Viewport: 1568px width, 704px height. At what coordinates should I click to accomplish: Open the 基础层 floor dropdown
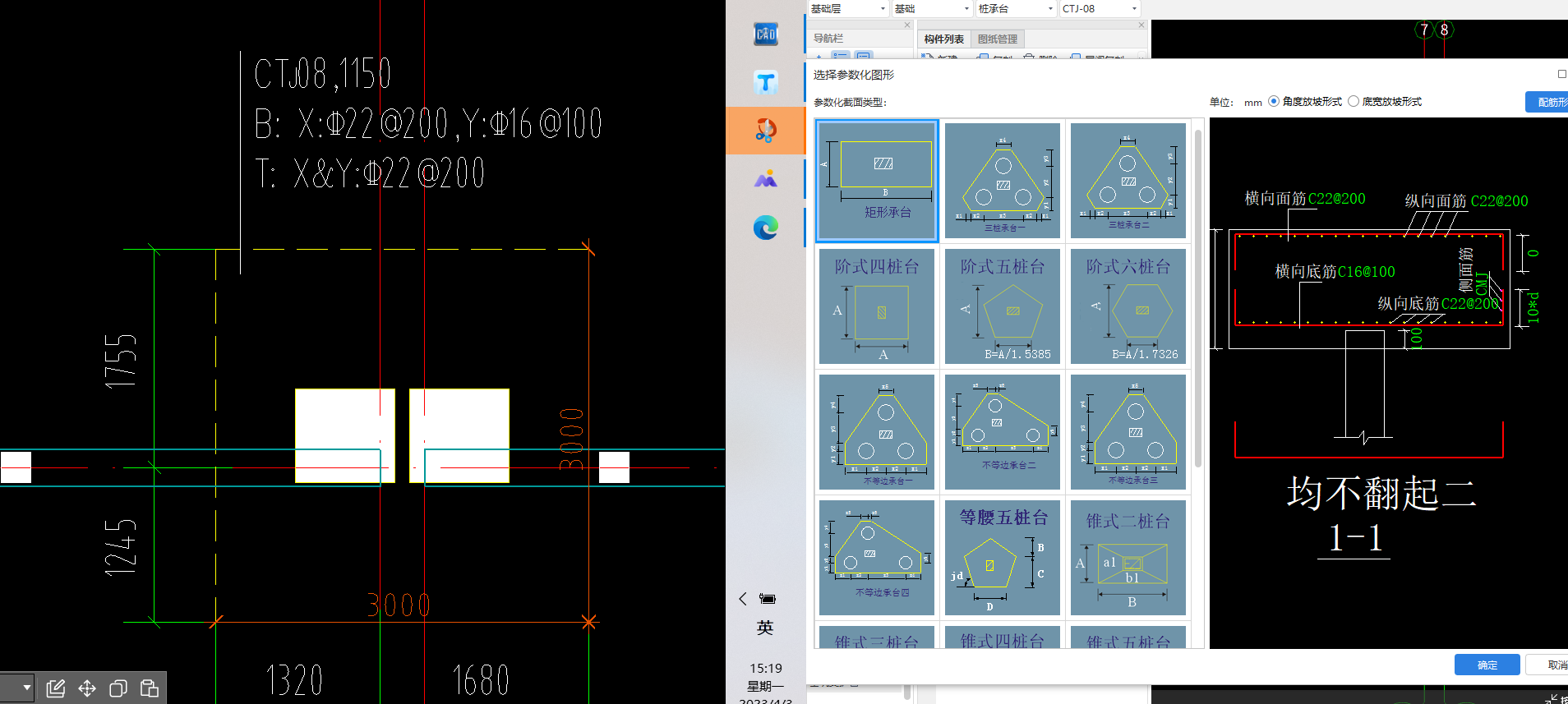tap(847, 9)
